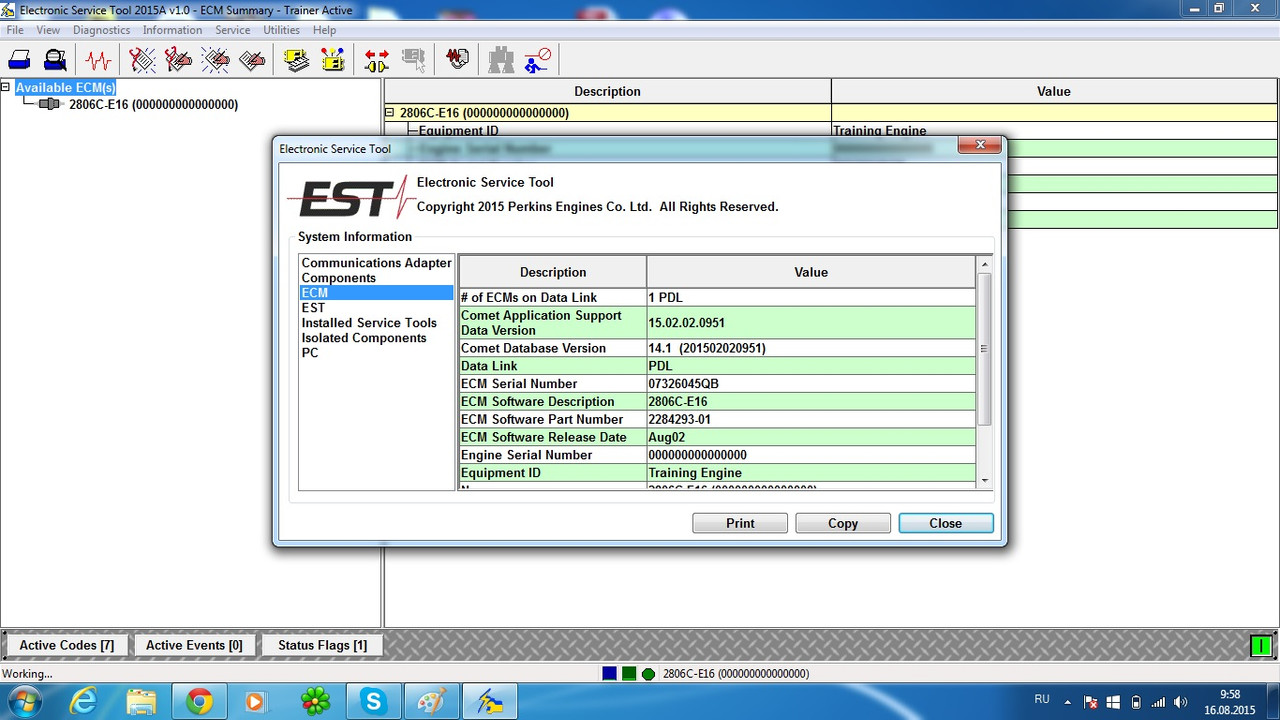Image resolution: width=1280 pixels, height=720 pixels.
Task: Click the Close button in dialog
Action: tap(946, 523)
